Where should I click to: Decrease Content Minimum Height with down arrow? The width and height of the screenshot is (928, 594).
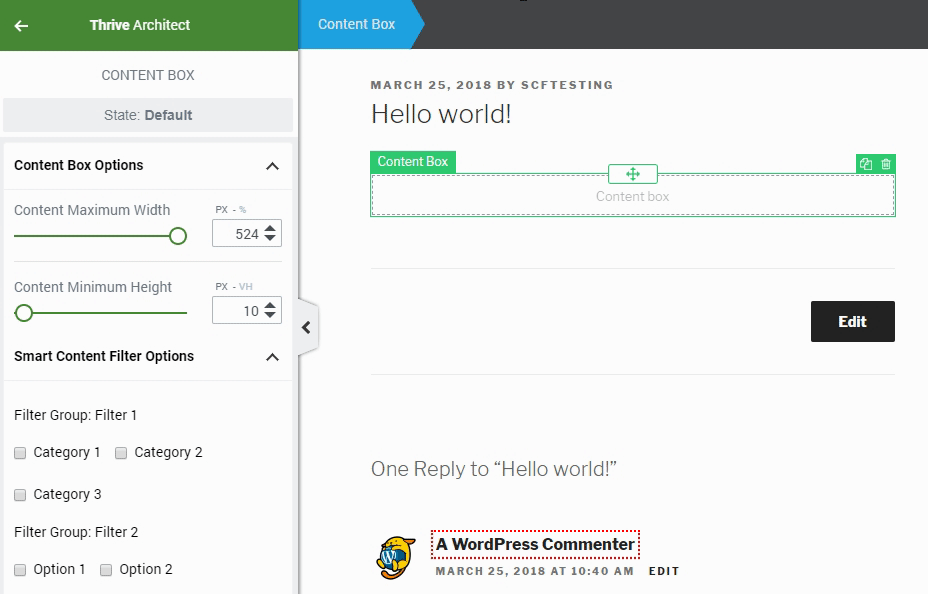[270, 315]
